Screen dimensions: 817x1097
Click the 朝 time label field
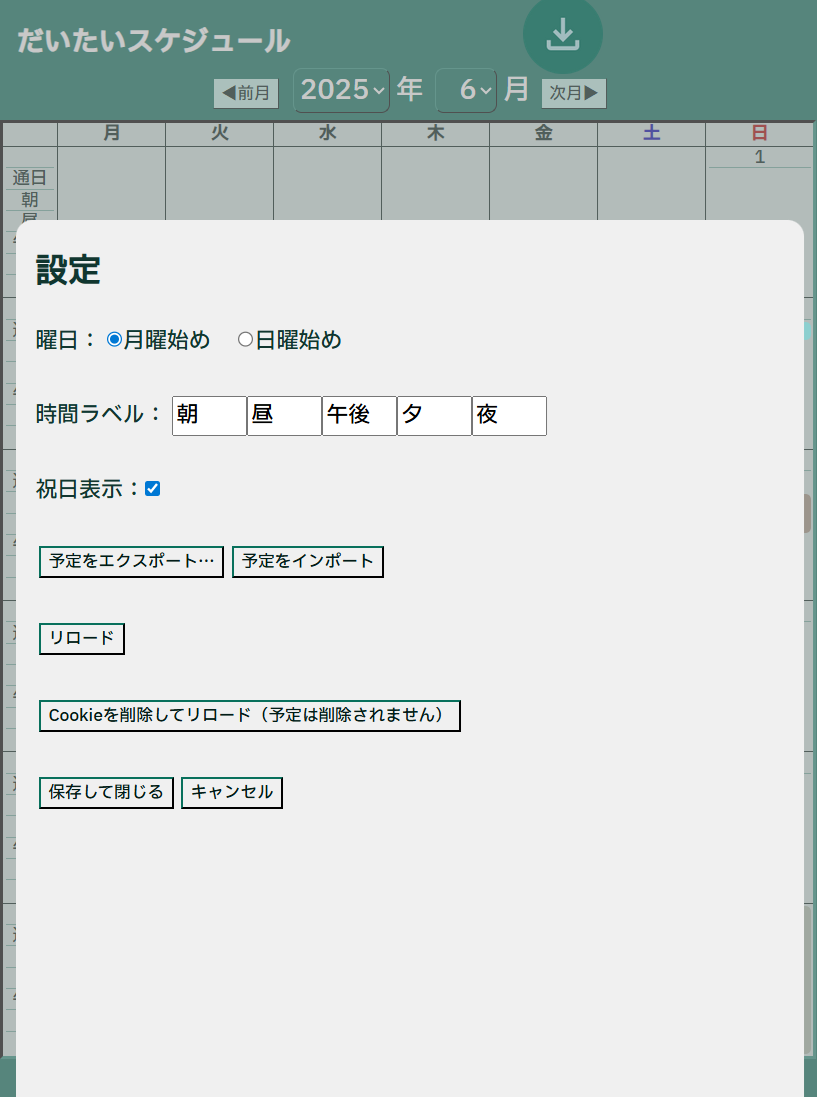coord(209,415)
